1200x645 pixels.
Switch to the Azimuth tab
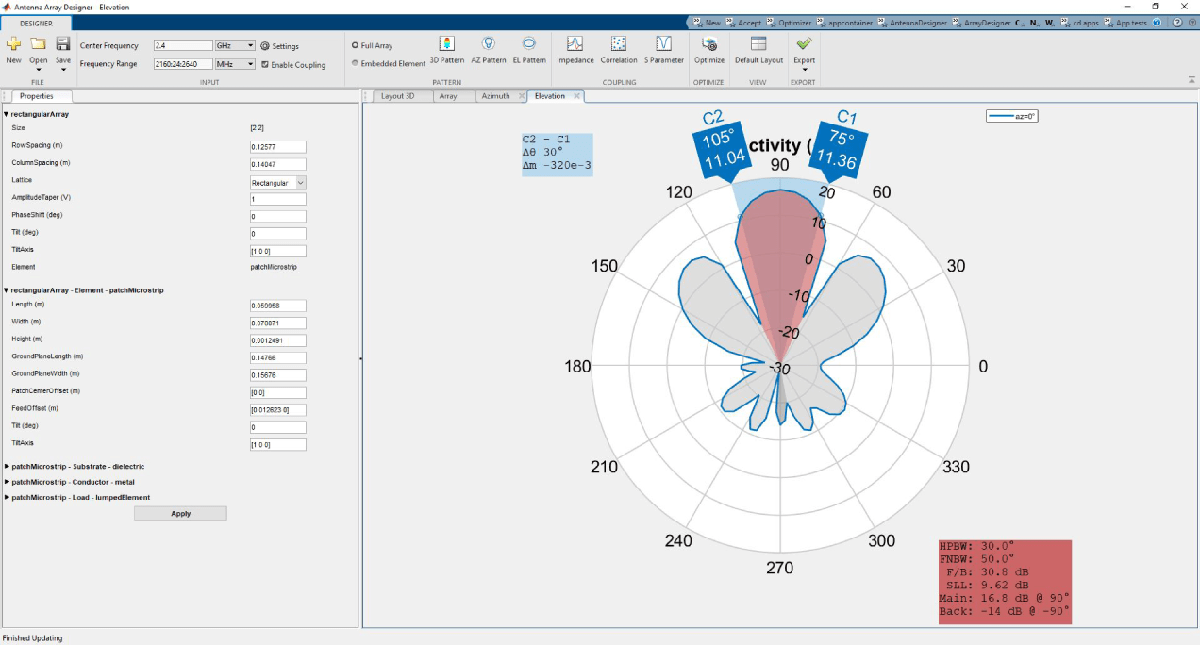click(495, 96)
